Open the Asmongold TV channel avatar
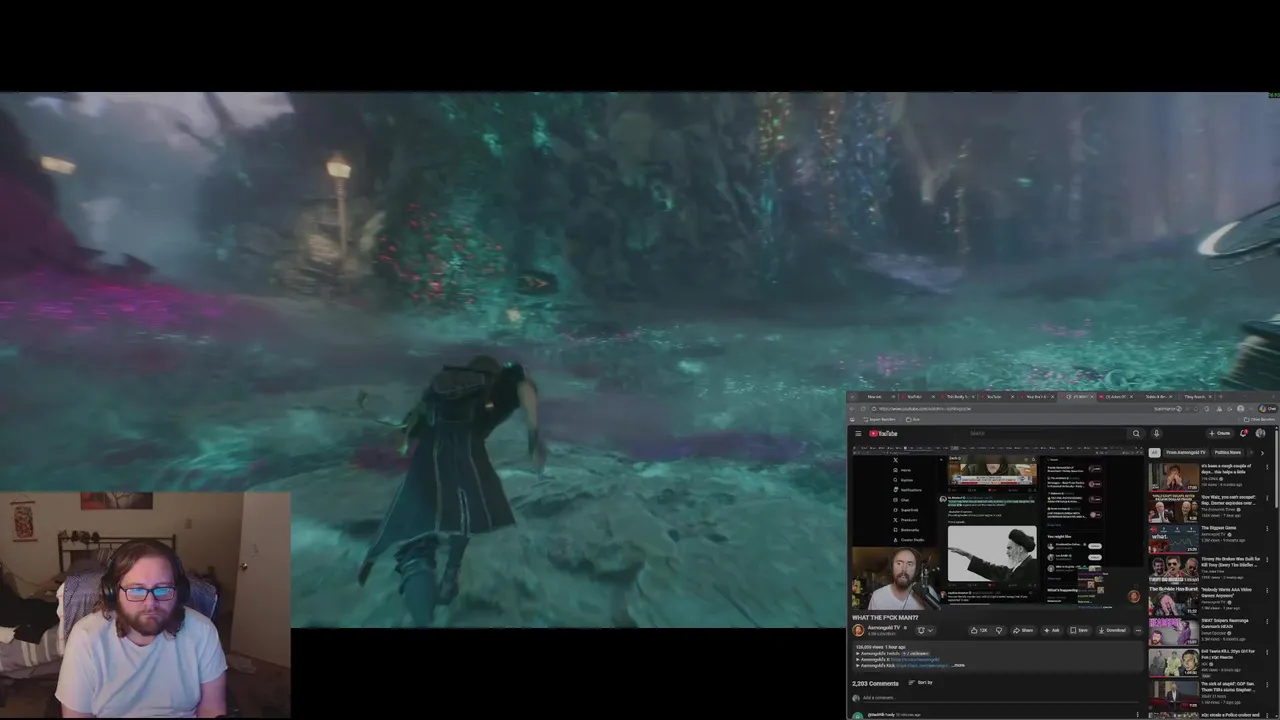 858,630
